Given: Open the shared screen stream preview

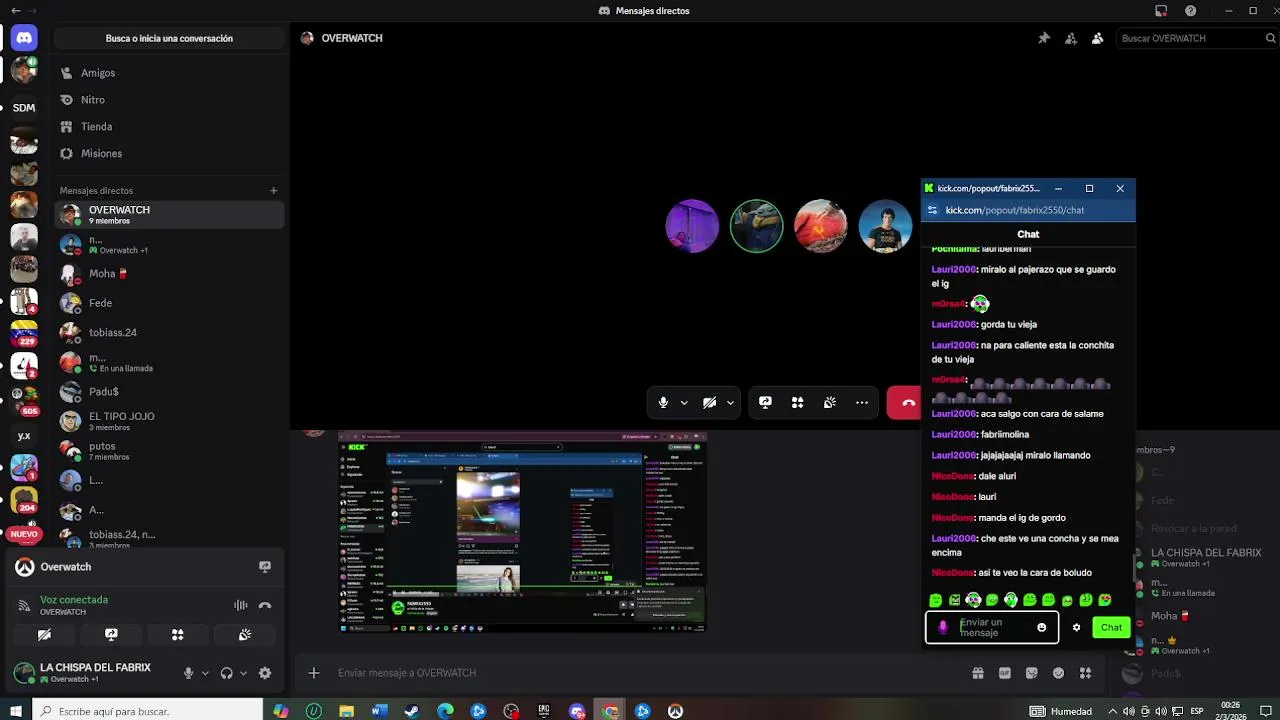Looking at the screenshot, I should 522,532.
